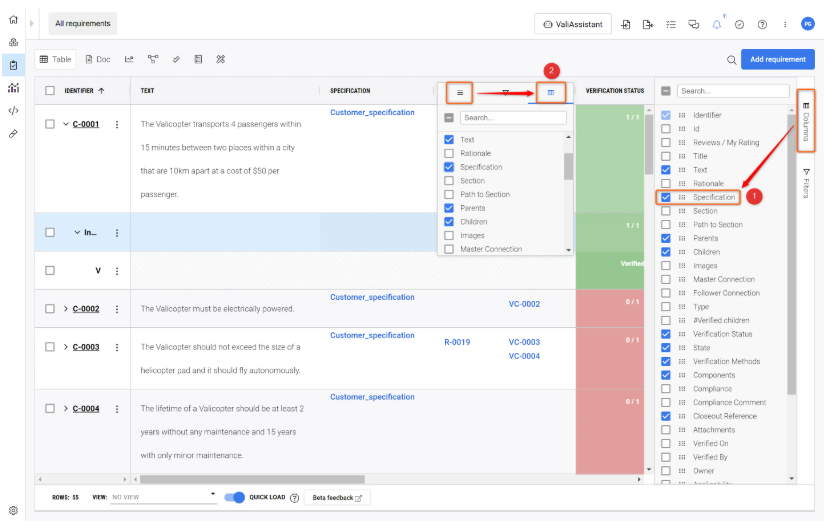Open the VC-0002 child link
The width and height of the screenshot is (827, 526).
click(524, 304)
